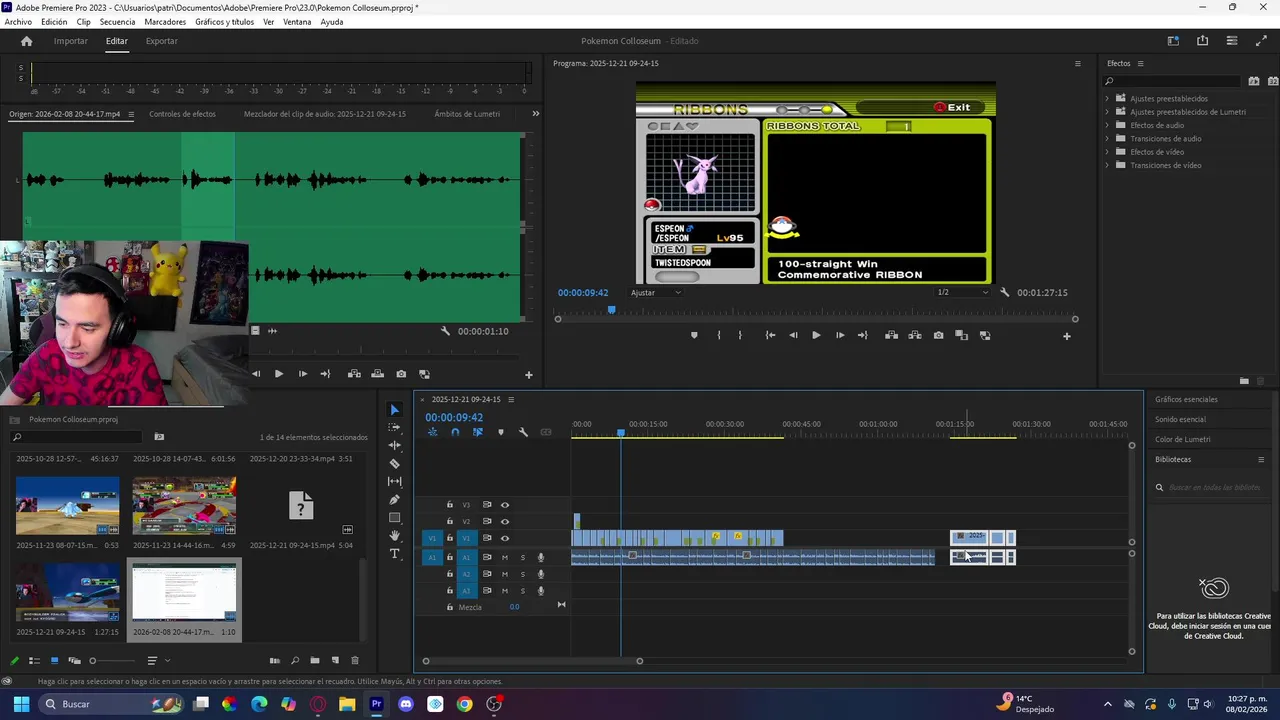Select the Pen tool
Screen dimensions: 1280x720
pos(394,499)
